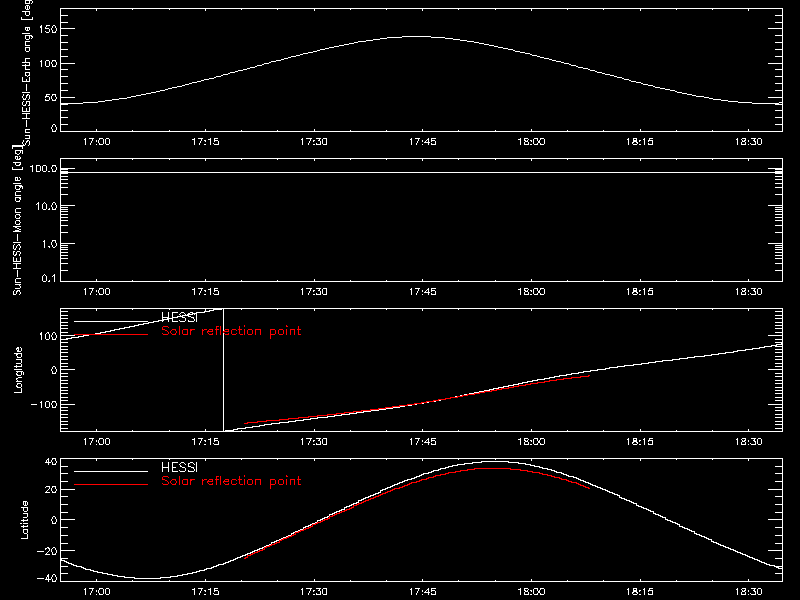Click 18:00 time label under Sun-HESSI-Moon plot

click(531, 292)
